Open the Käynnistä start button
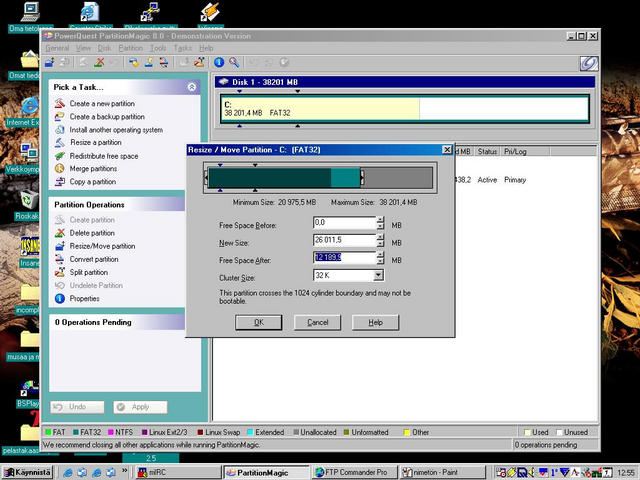This screenshot has width=640, height=480. coord(28,472)
